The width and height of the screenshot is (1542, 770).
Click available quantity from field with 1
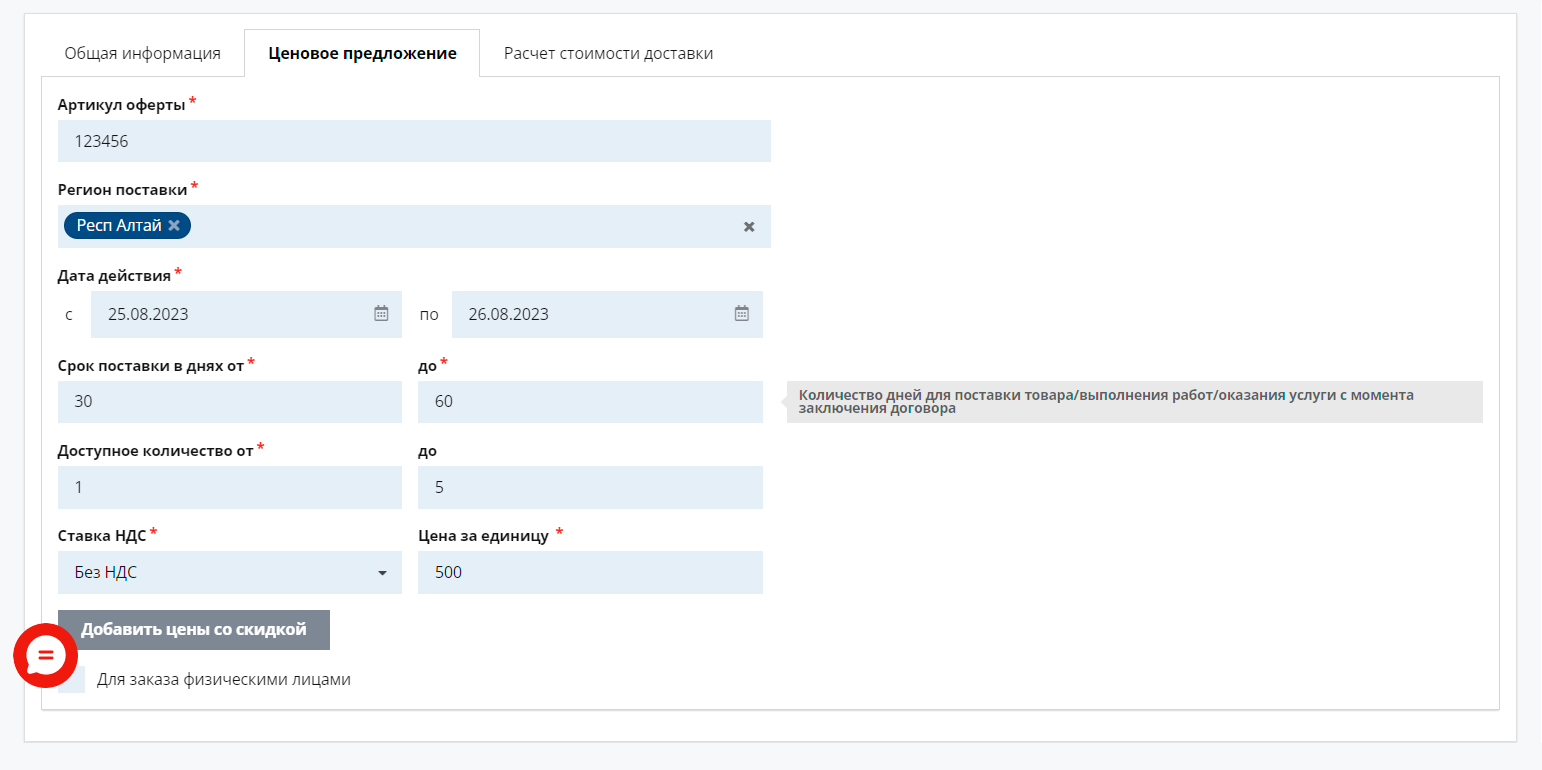(230, 487)
